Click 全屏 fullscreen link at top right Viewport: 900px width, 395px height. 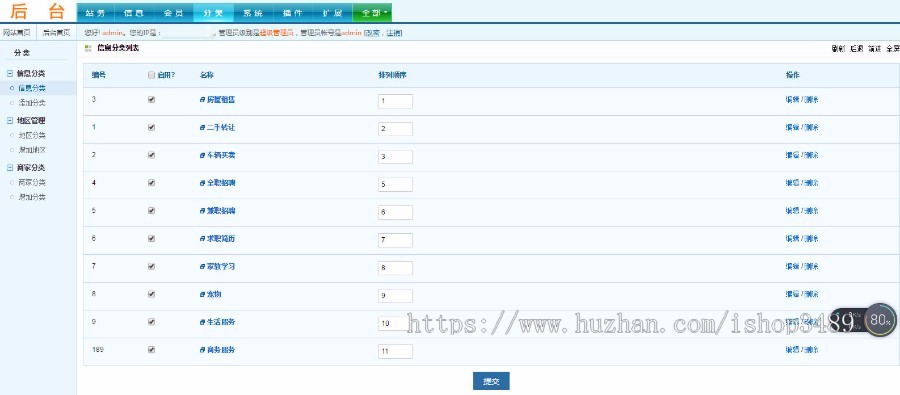(x=893, y=49)
